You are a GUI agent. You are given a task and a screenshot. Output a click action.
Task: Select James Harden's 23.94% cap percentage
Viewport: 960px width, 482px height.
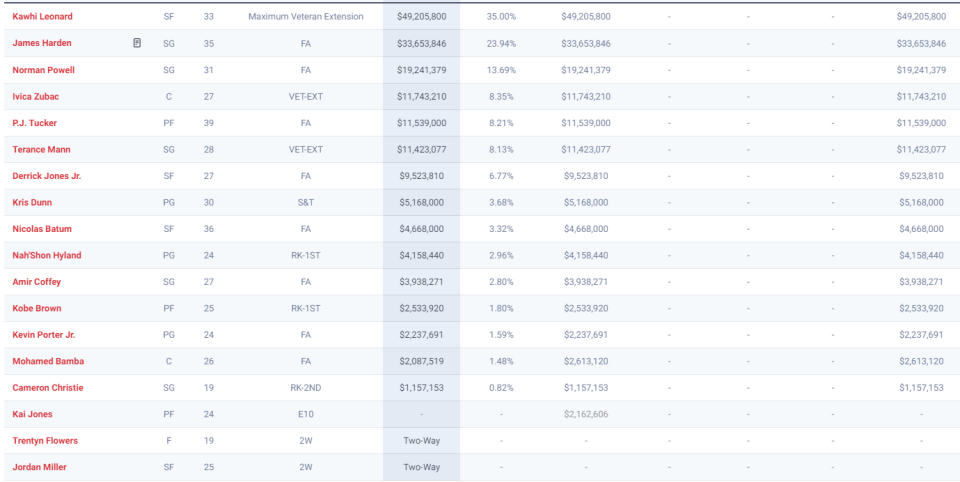pyautogui.click(x=501, y=43)
